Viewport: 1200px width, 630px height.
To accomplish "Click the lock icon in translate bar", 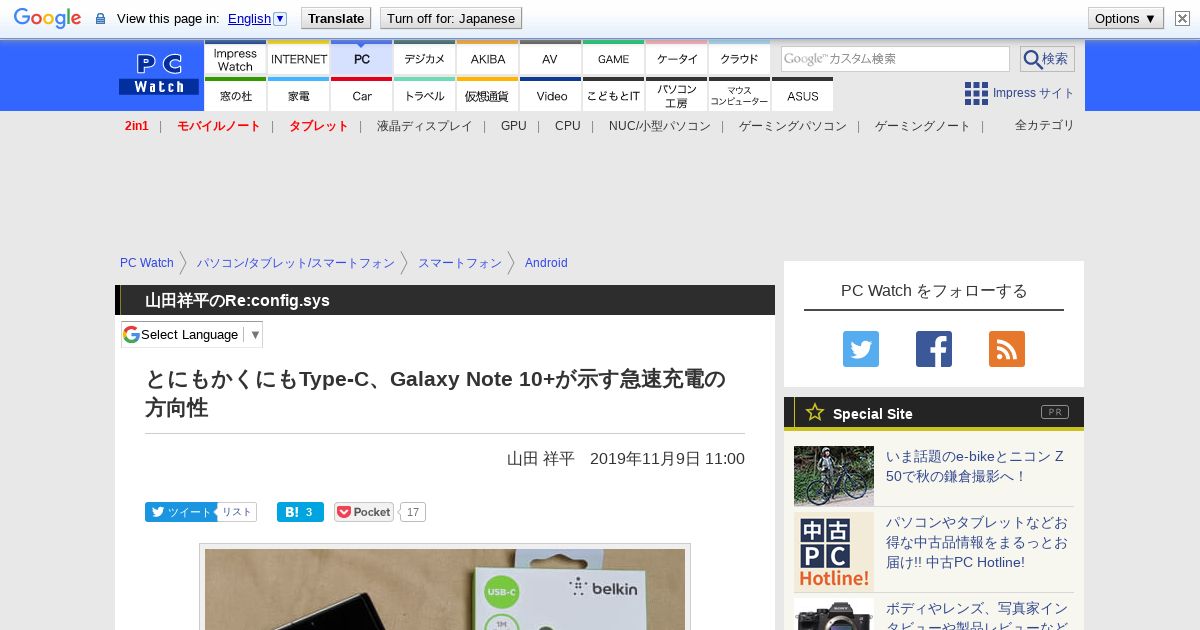I will 100,19.
